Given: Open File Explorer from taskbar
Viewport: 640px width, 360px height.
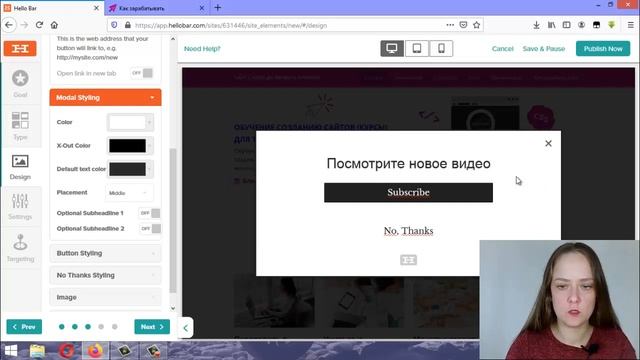Looking at the screenshot, I should [x=37, y=351].
